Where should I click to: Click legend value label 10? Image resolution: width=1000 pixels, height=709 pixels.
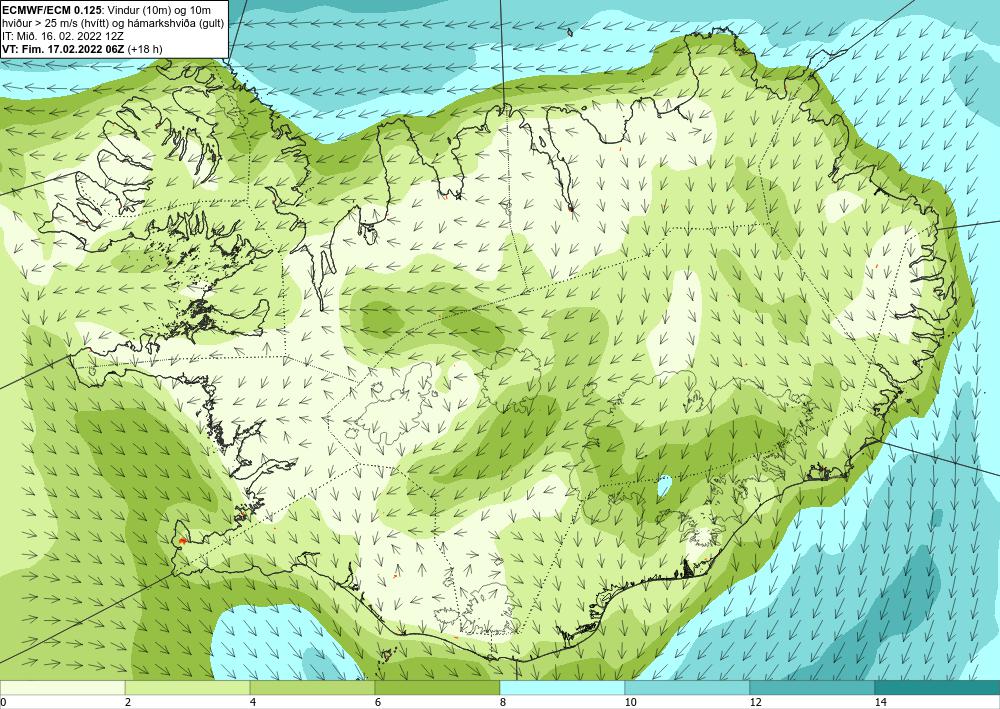pos(631,702)
